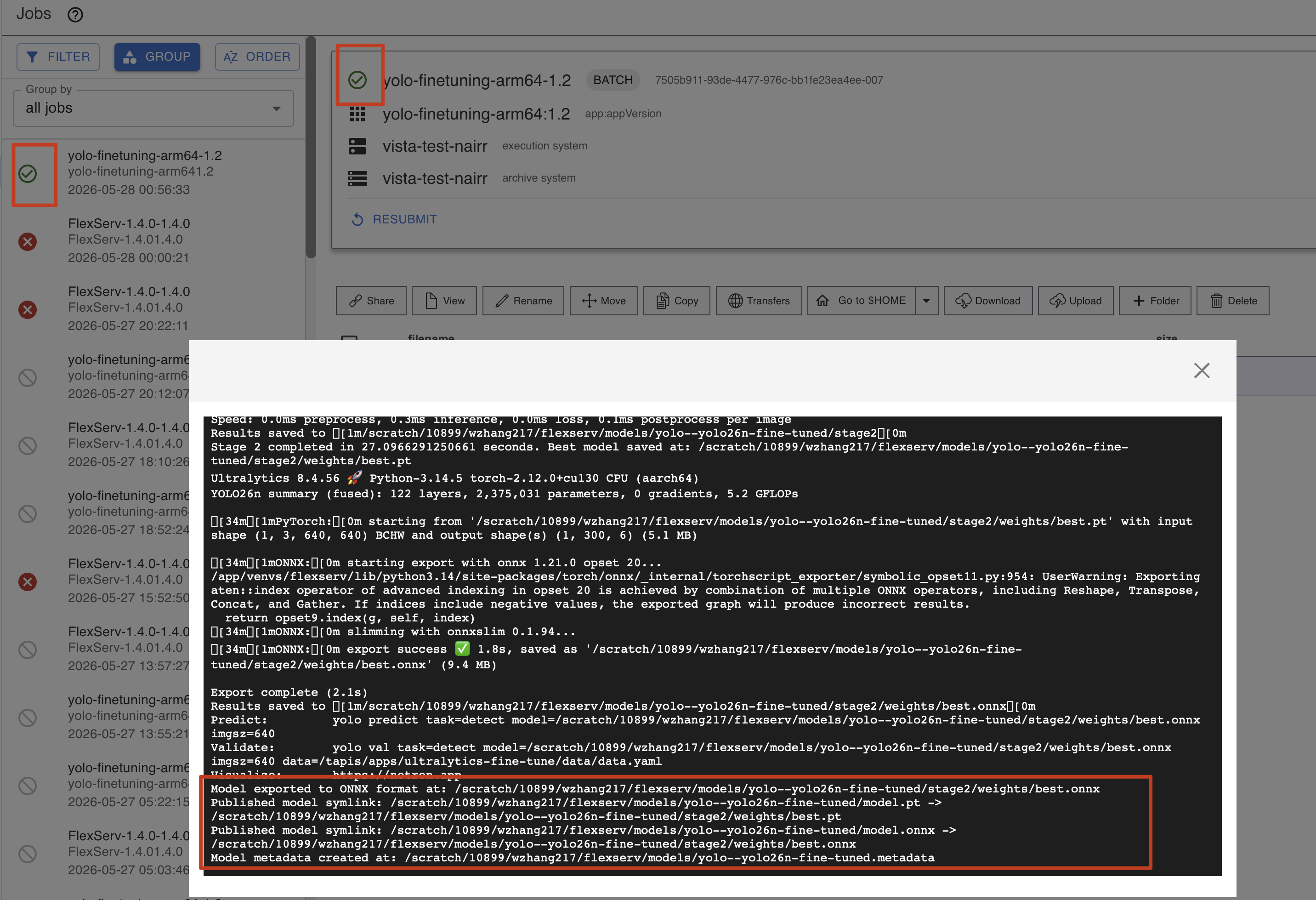
Task: Click cancelled icon of job dated 2026-05-27 13:55:21
Action: tap(28, 718)
